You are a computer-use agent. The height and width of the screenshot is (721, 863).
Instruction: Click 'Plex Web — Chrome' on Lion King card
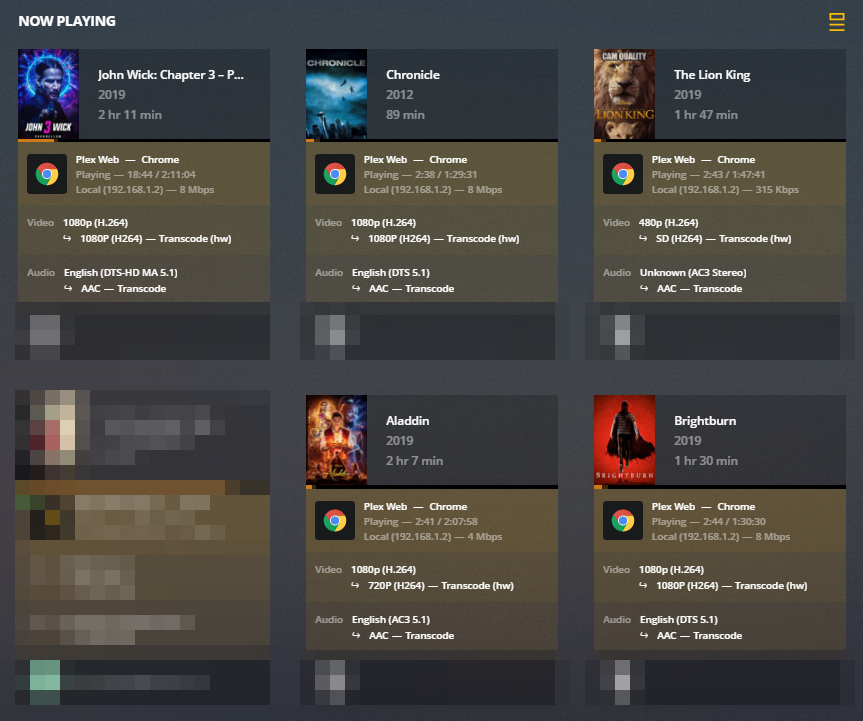click(703, 160)
